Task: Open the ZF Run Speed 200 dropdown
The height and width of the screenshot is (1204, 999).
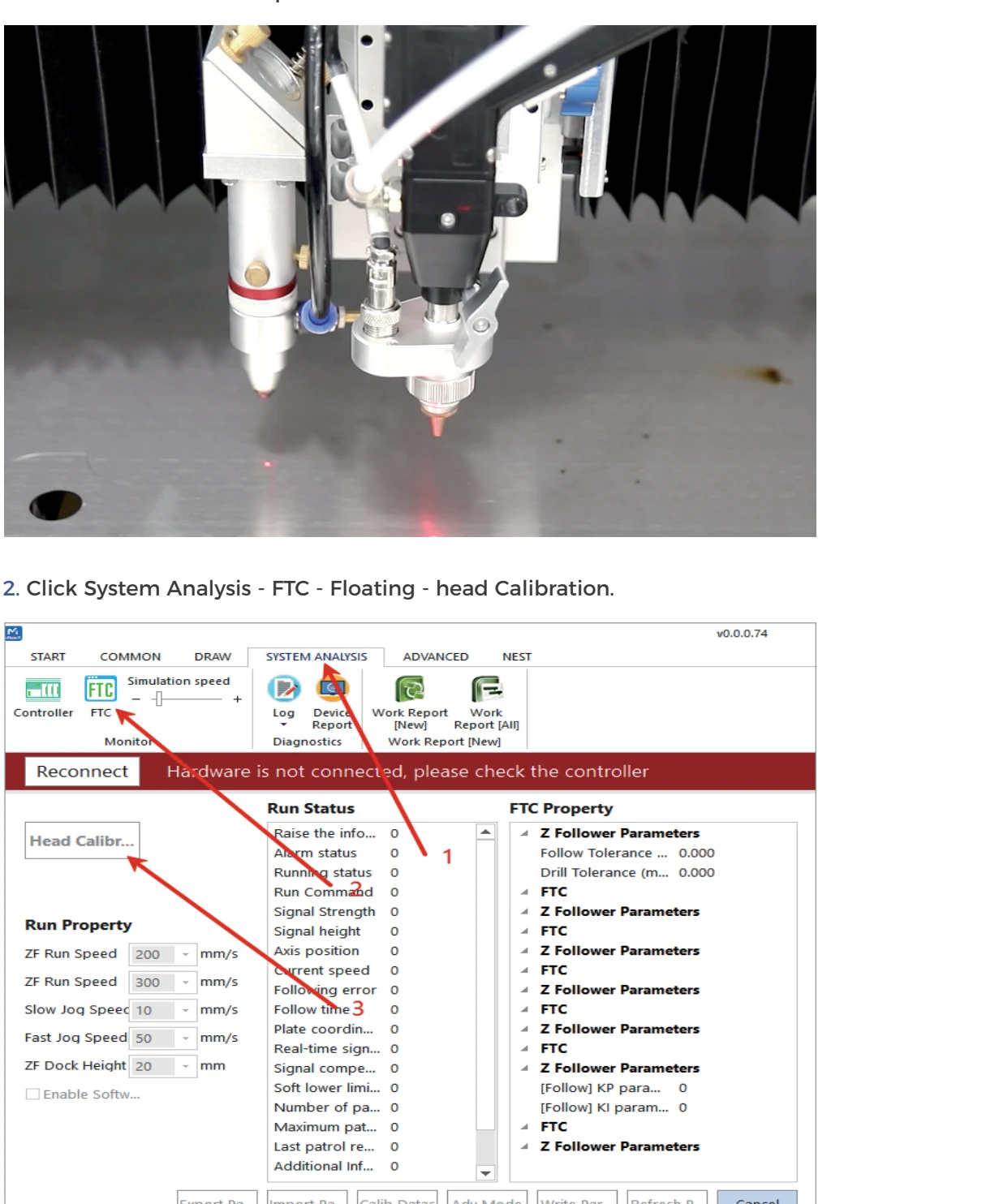Action: pyautogui.click(x=186, y=954)
